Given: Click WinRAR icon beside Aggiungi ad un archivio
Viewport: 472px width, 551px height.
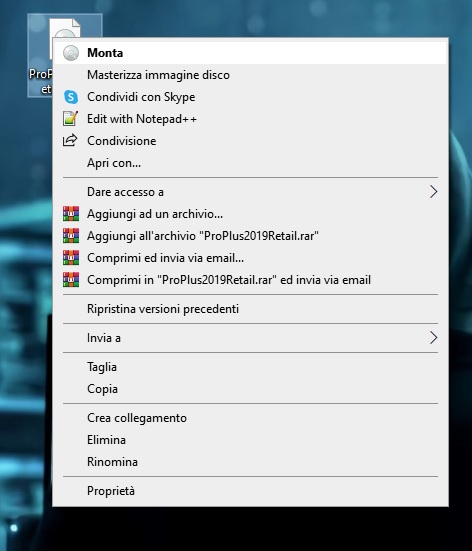Looking at the screenshot, I should pos(71,213).
